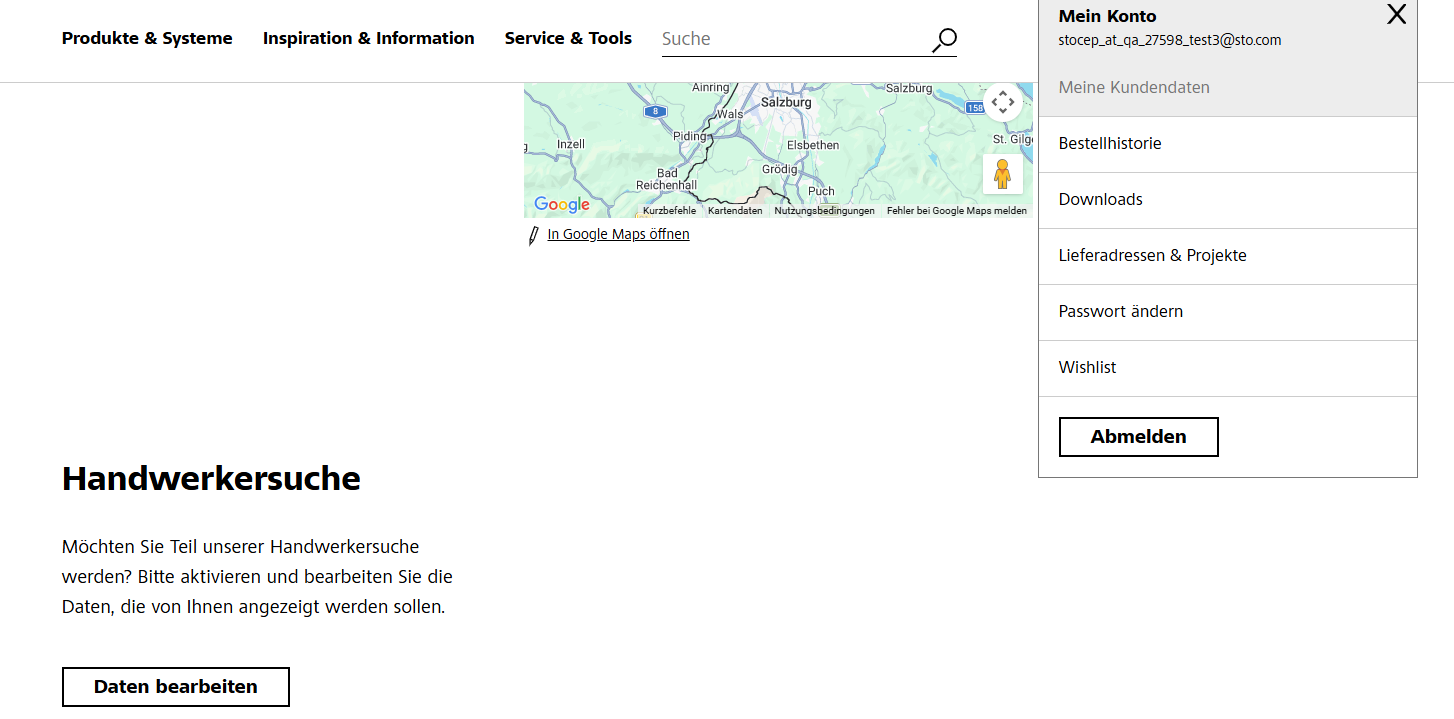Go to Lieferadressen & Projekte

point(1228,256)
